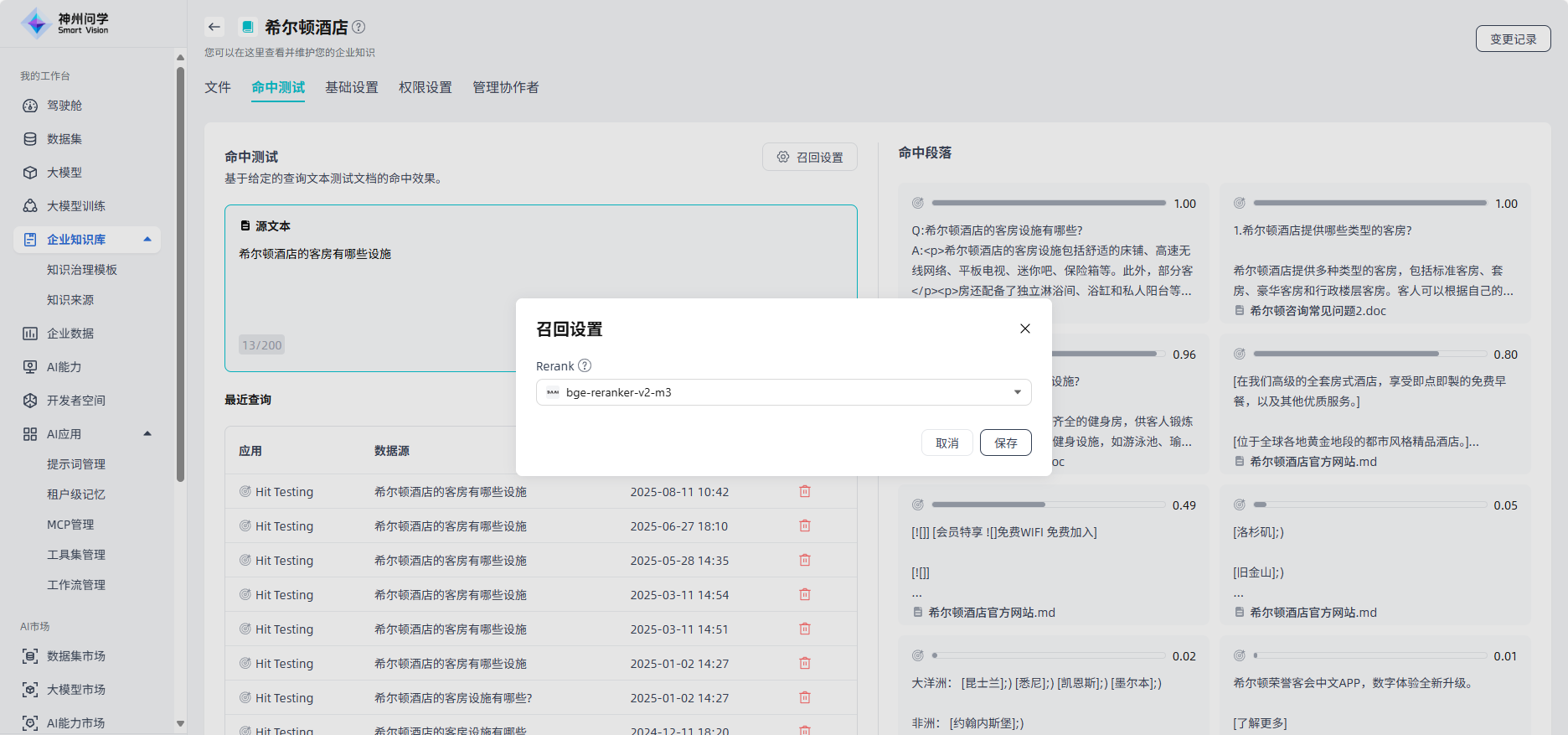Click the 神州问学 Smart Vision logo

click(65, 23)
